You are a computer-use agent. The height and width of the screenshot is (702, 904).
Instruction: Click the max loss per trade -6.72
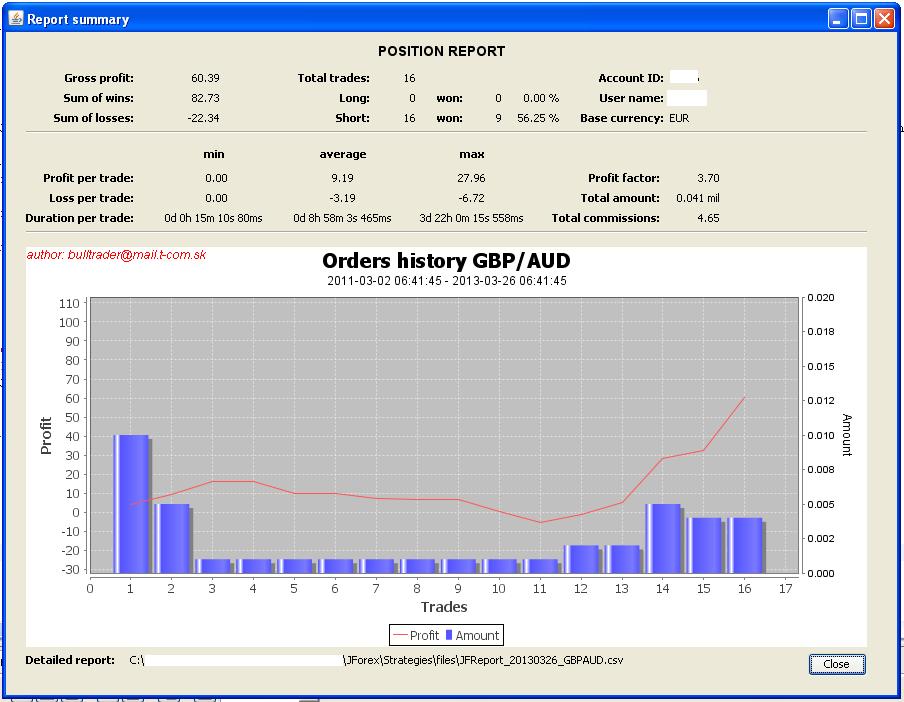tap(471, 198)
